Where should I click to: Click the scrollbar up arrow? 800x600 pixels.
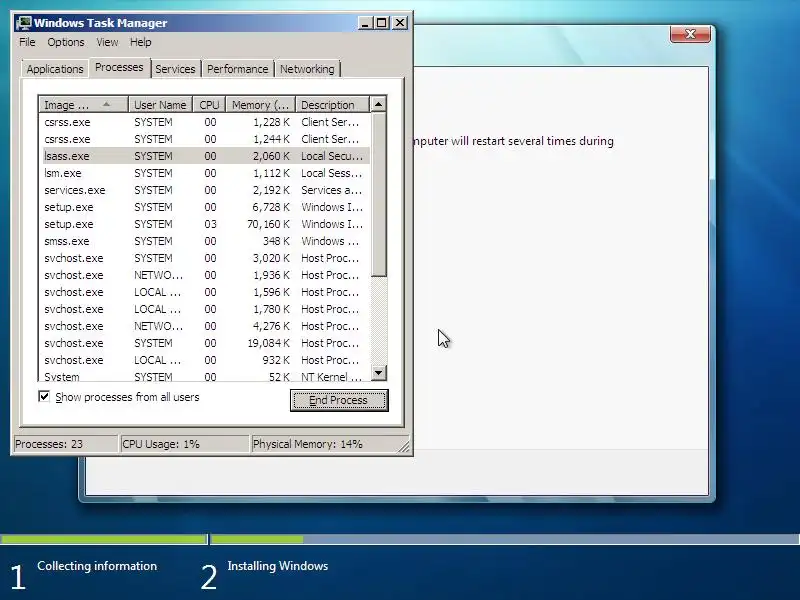[x=378, y=104]
